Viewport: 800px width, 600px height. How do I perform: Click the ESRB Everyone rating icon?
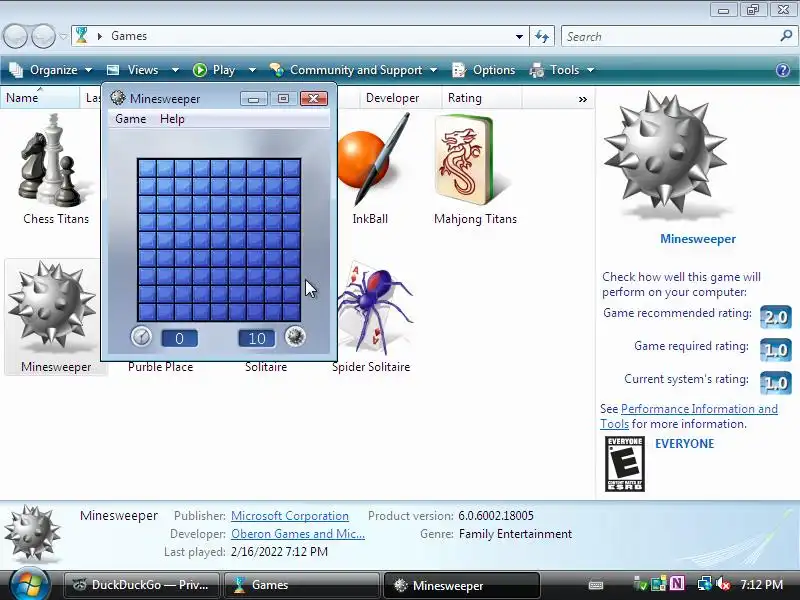click(x=624, y=464)
